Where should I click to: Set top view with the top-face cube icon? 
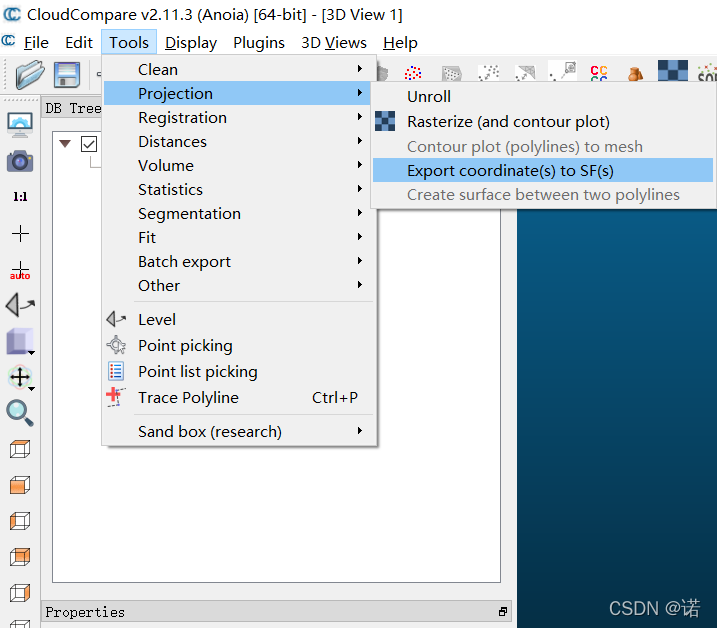point(20,449)
